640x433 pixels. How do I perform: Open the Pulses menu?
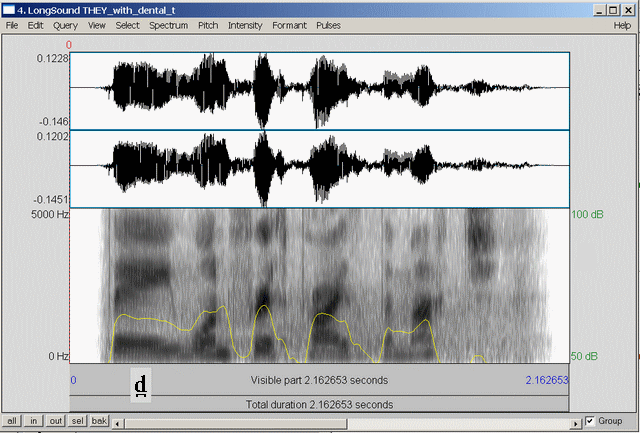pos(328,24)
